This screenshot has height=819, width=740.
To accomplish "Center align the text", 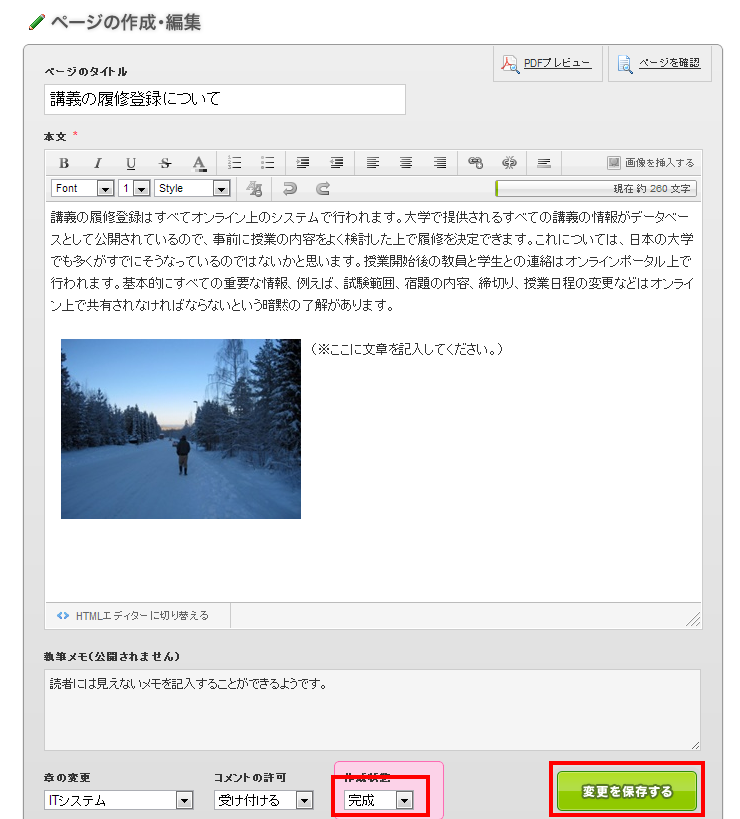I will pyautogui.click(x=406, y=163).
